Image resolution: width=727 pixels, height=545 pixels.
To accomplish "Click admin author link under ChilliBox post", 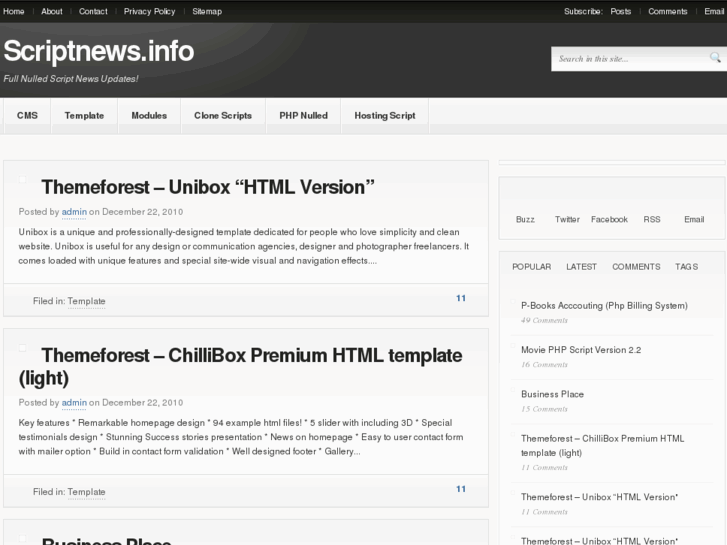I will click(x=74, y=403).
